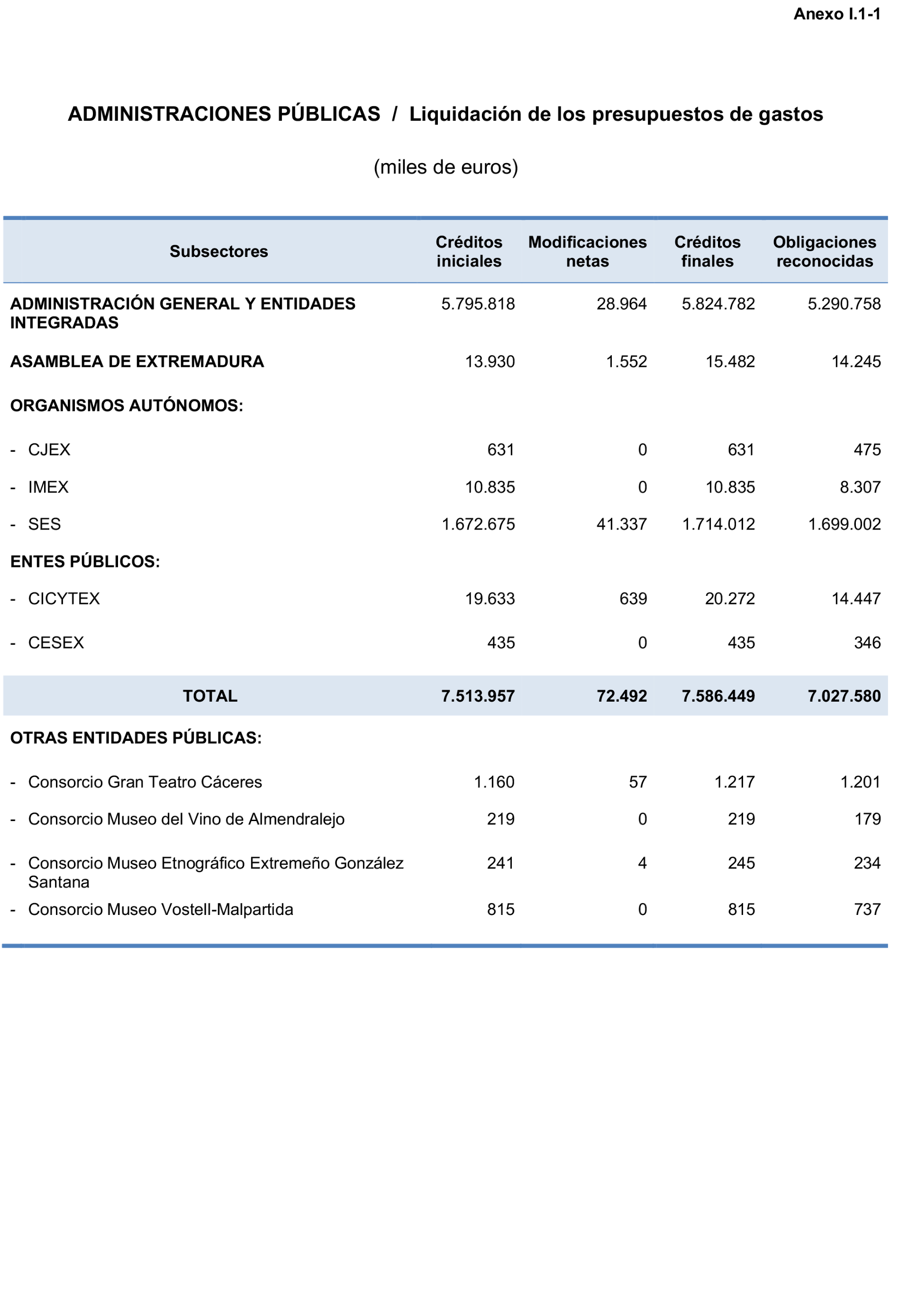The image size is (899, 1316).
Task: Click 'Consorcio Museo Vostell-Malpartida' row label
Action: click(161, 910)
